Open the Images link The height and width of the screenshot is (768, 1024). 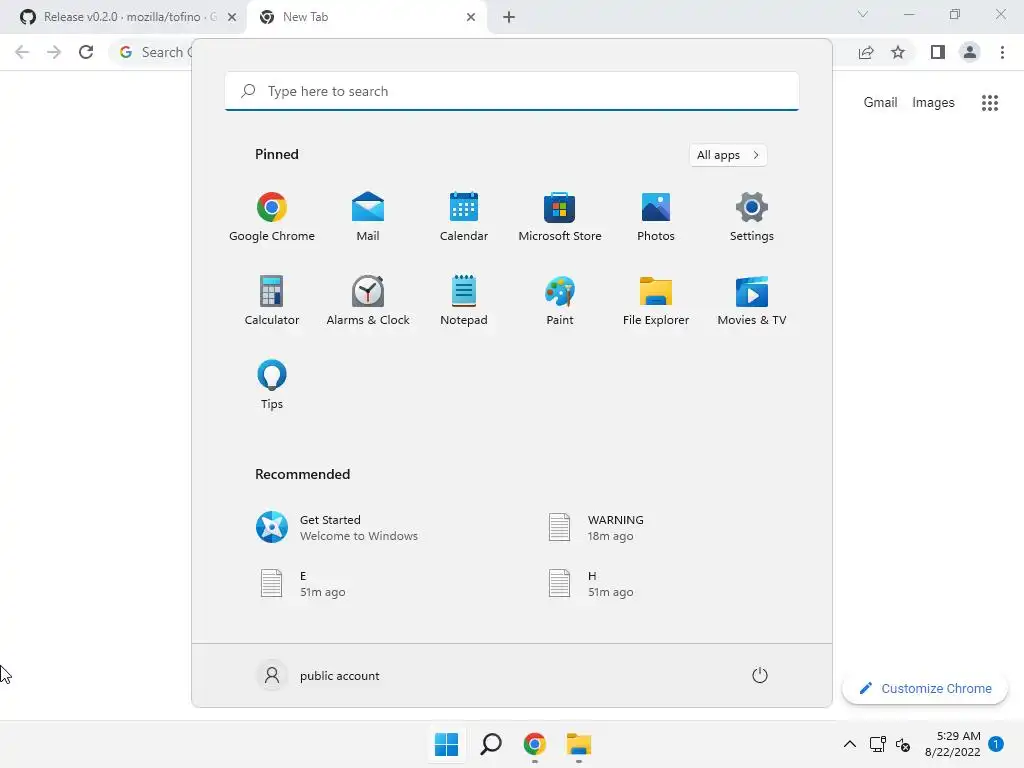(x=933, y=103)
